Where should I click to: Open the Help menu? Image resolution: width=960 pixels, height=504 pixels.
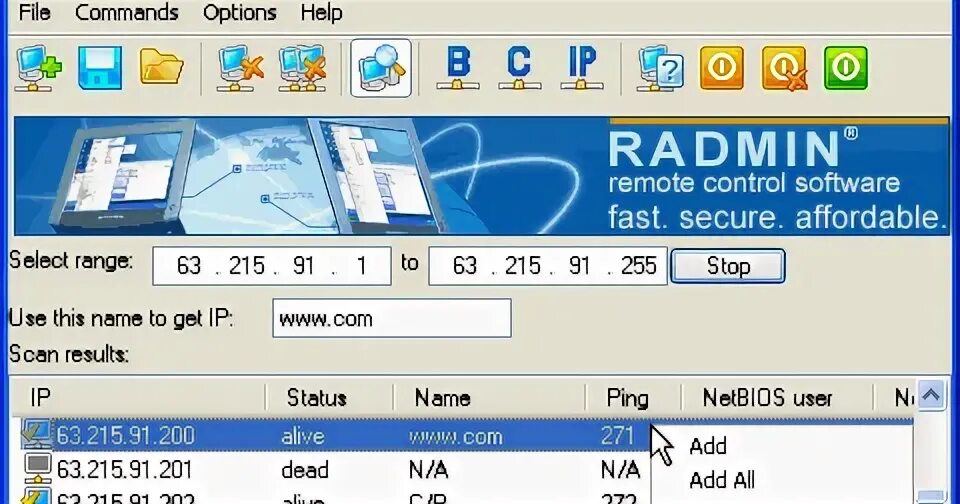pyautogui.click(x=321, y=12)
